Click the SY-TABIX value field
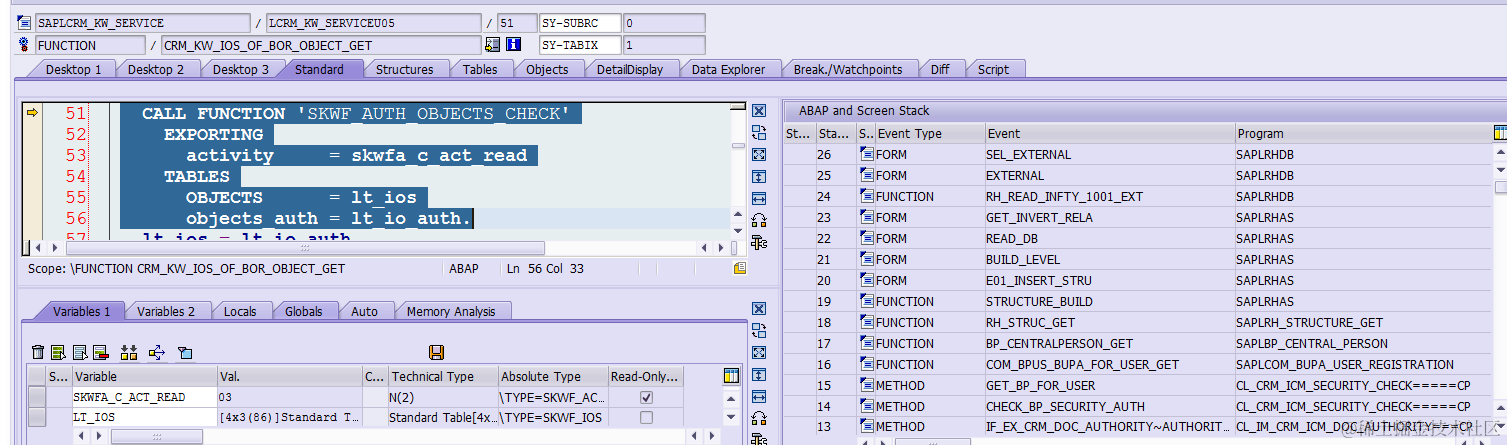1507x445 pixels. click(x=663, y=45)
